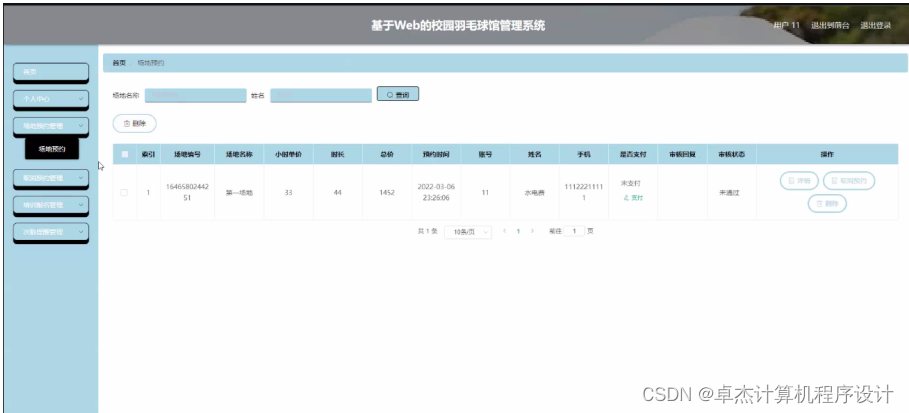Viewport: 909px width, 413px height.
Task: Open the 10条/页 page size dropdown
Action: [x=468, y=231]
